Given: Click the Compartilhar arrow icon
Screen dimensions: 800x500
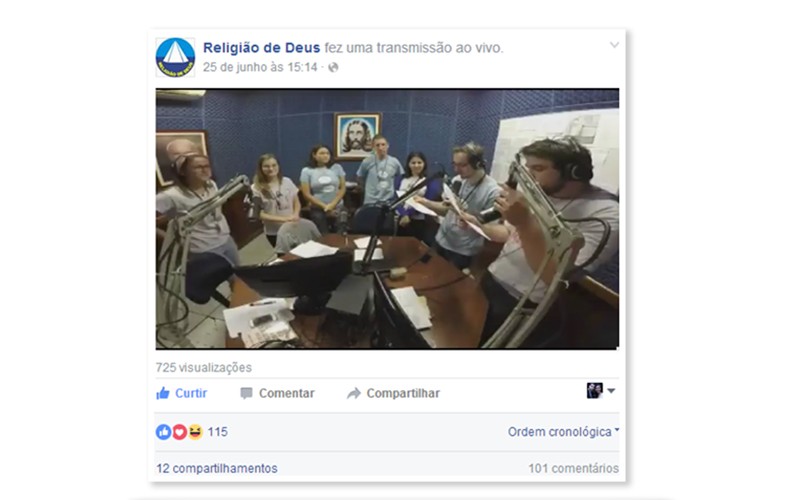Looking at the screenshot, I should click(354, 393).
